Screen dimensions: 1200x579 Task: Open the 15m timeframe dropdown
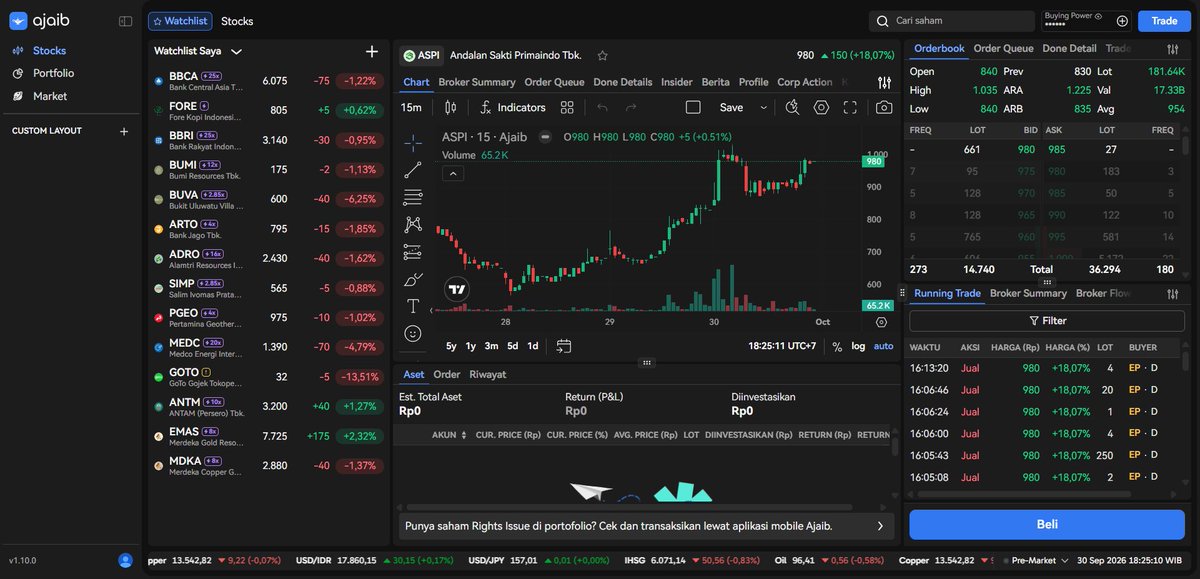click(x=411, y=107)
